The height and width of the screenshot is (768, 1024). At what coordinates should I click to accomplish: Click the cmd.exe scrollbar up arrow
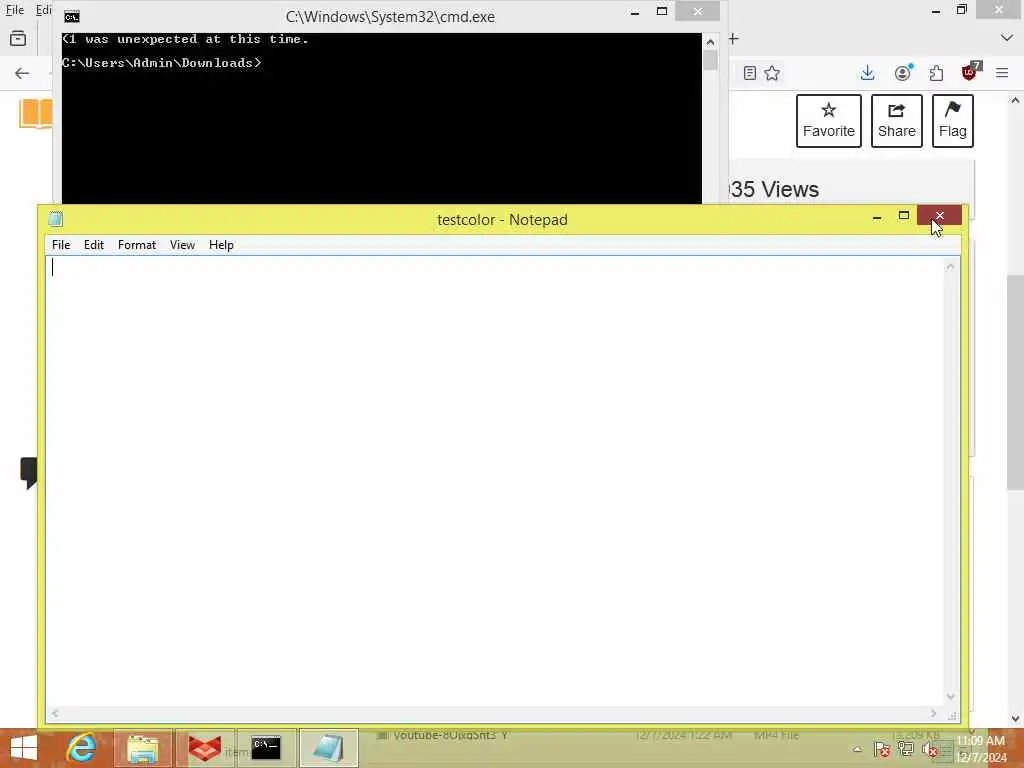point(710,42)
